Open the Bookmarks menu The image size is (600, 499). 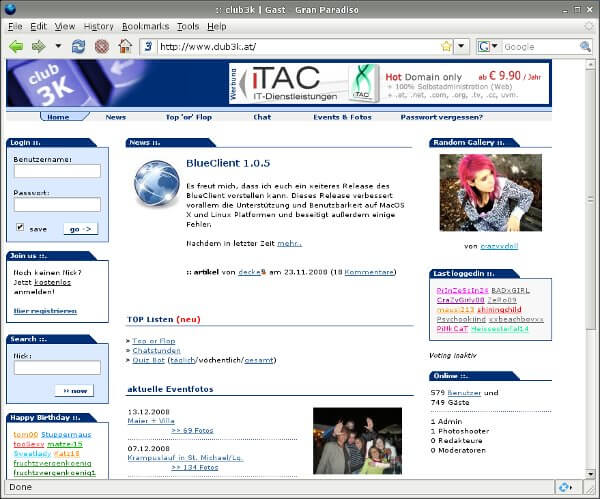coord(145,25)
